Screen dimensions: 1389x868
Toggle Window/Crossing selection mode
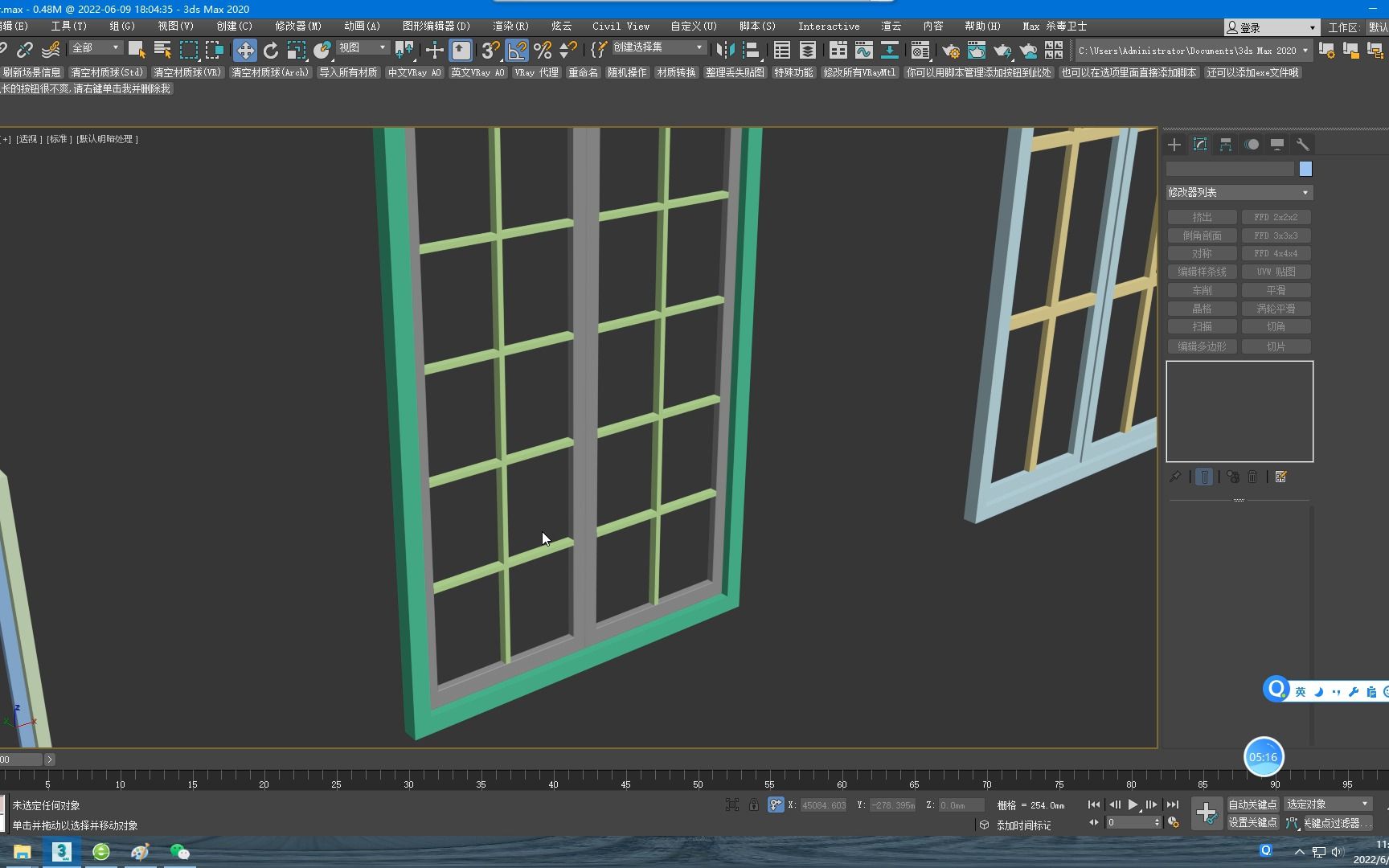pyautogui.click(x=215, y=51)
